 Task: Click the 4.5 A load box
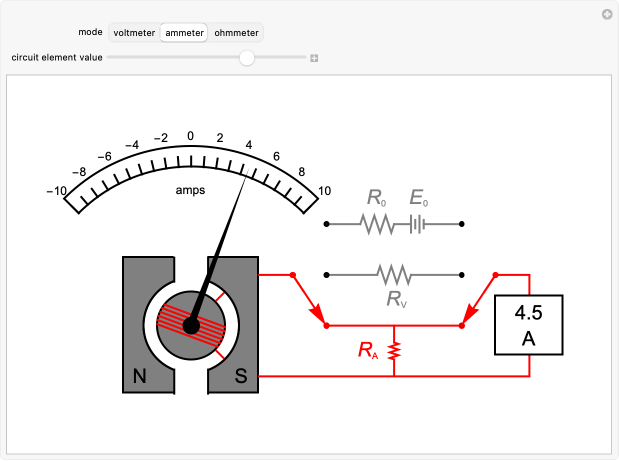pyautogui.click(x=529, y=325)
